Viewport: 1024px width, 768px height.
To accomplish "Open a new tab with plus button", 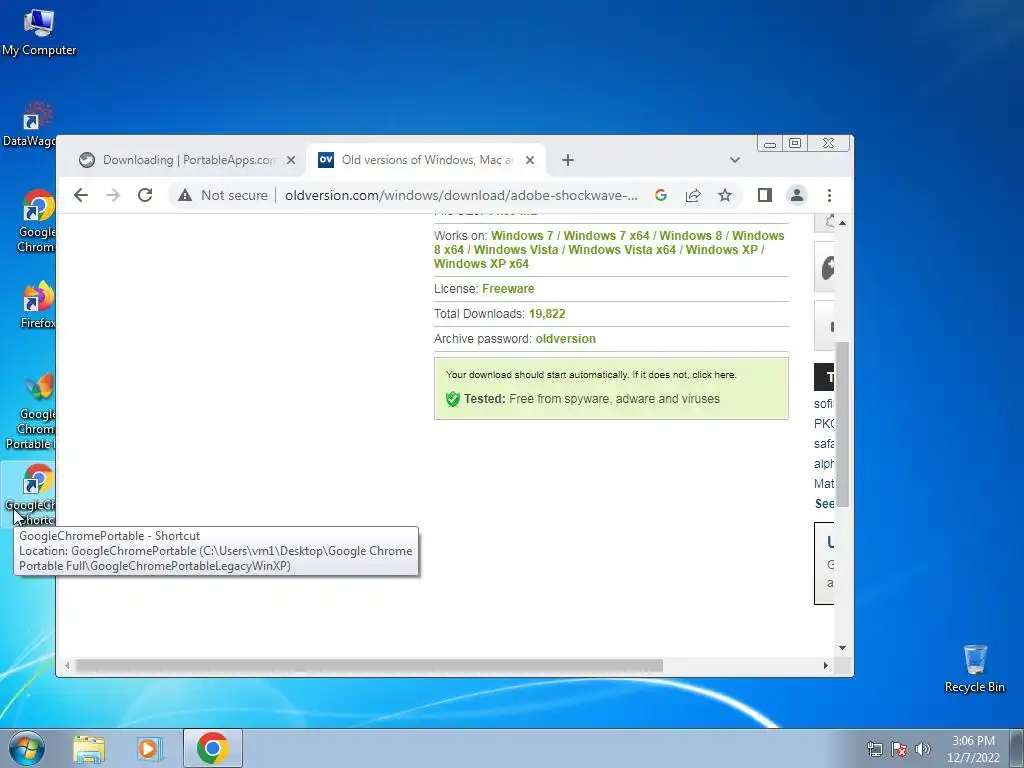I will [568, 160].
